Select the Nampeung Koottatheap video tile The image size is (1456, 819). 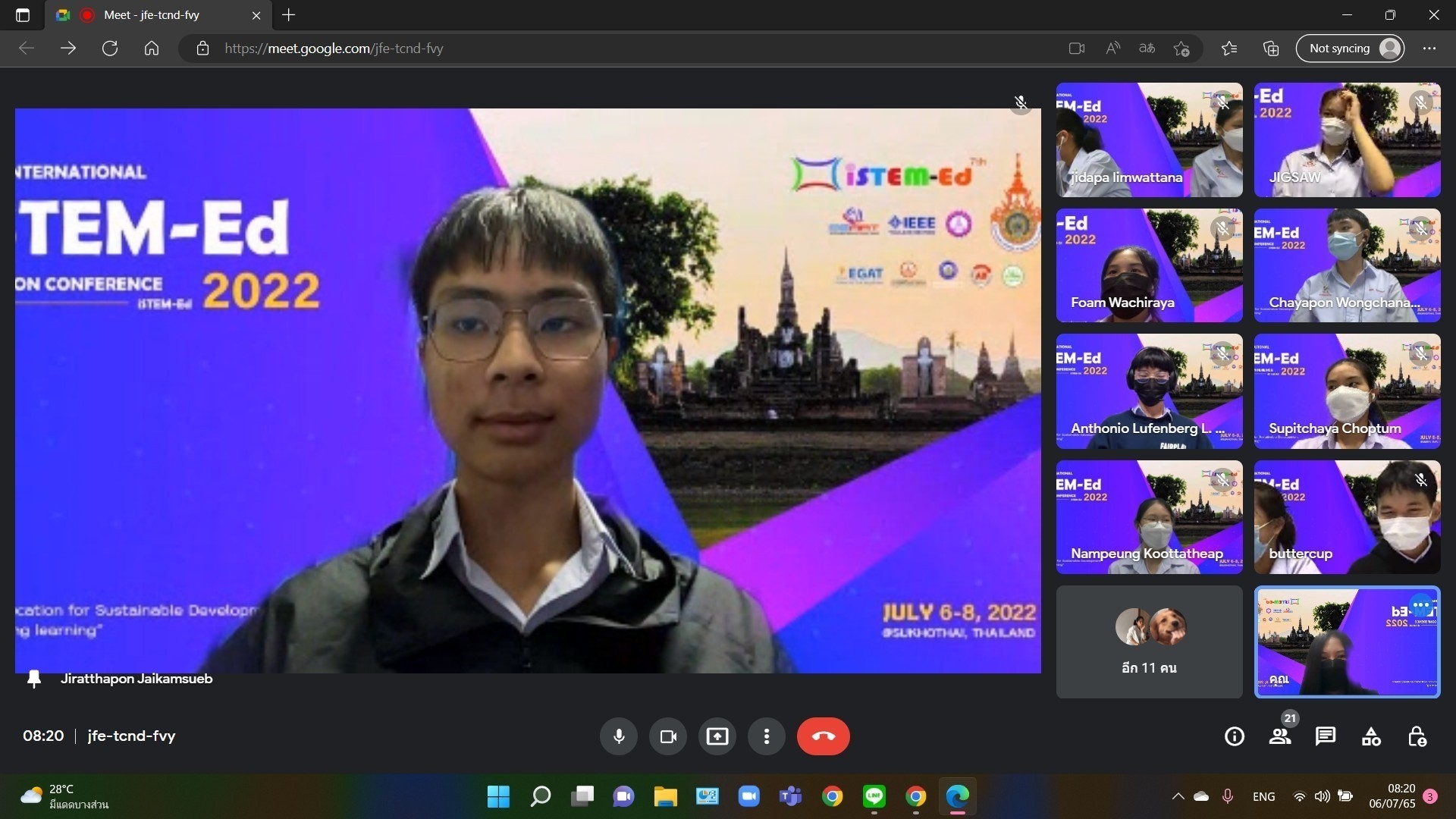click(x=1150, y=517)
